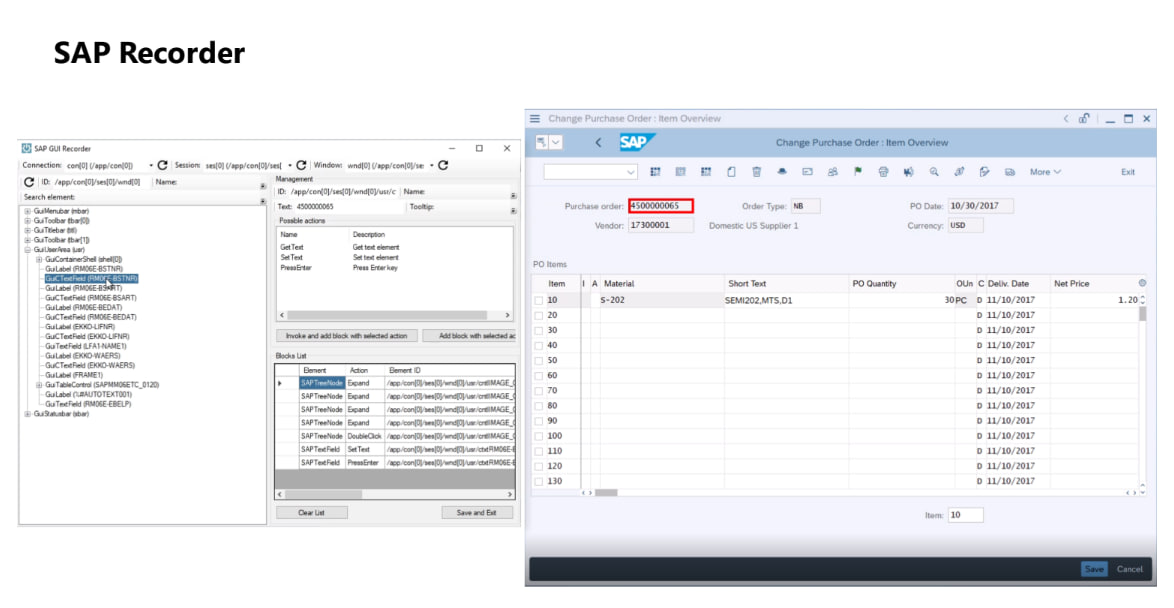Open the Window dropdown in SAP GUI Recorder
The image size is (1174, 608).
(x=432, y=165)
